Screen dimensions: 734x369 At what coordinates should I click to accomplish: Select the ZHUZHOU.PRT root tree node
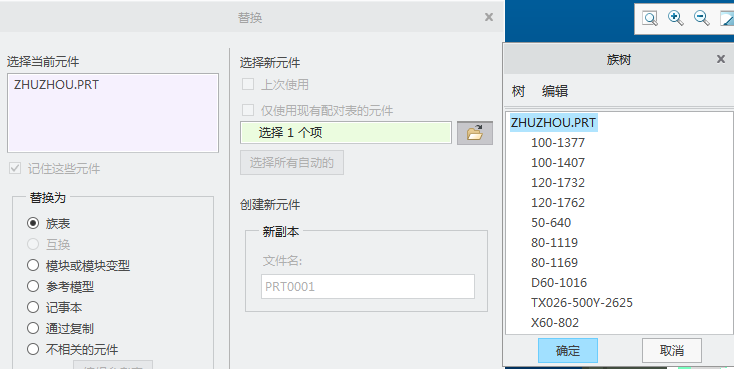[553, 123]
